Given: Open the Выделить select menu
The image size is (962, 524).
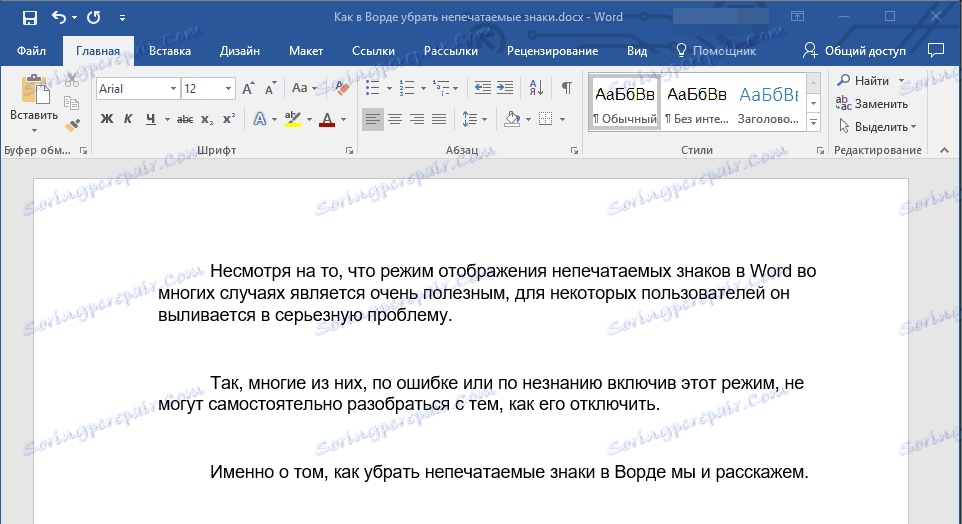Looking at the screenshot, I should (x=877, y=126).
